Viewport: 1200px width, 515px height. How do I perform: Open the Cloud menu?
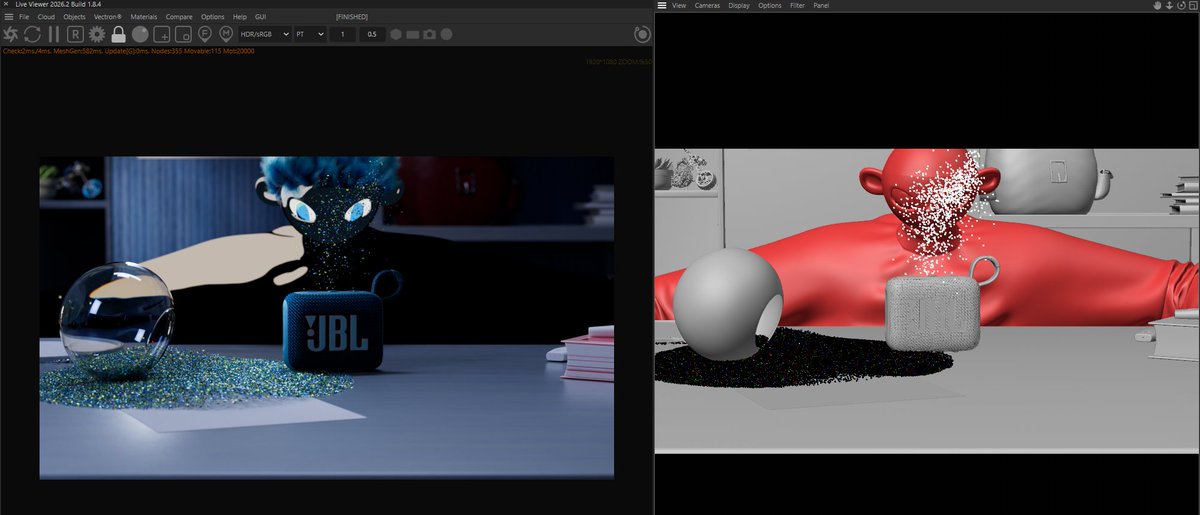46,17
